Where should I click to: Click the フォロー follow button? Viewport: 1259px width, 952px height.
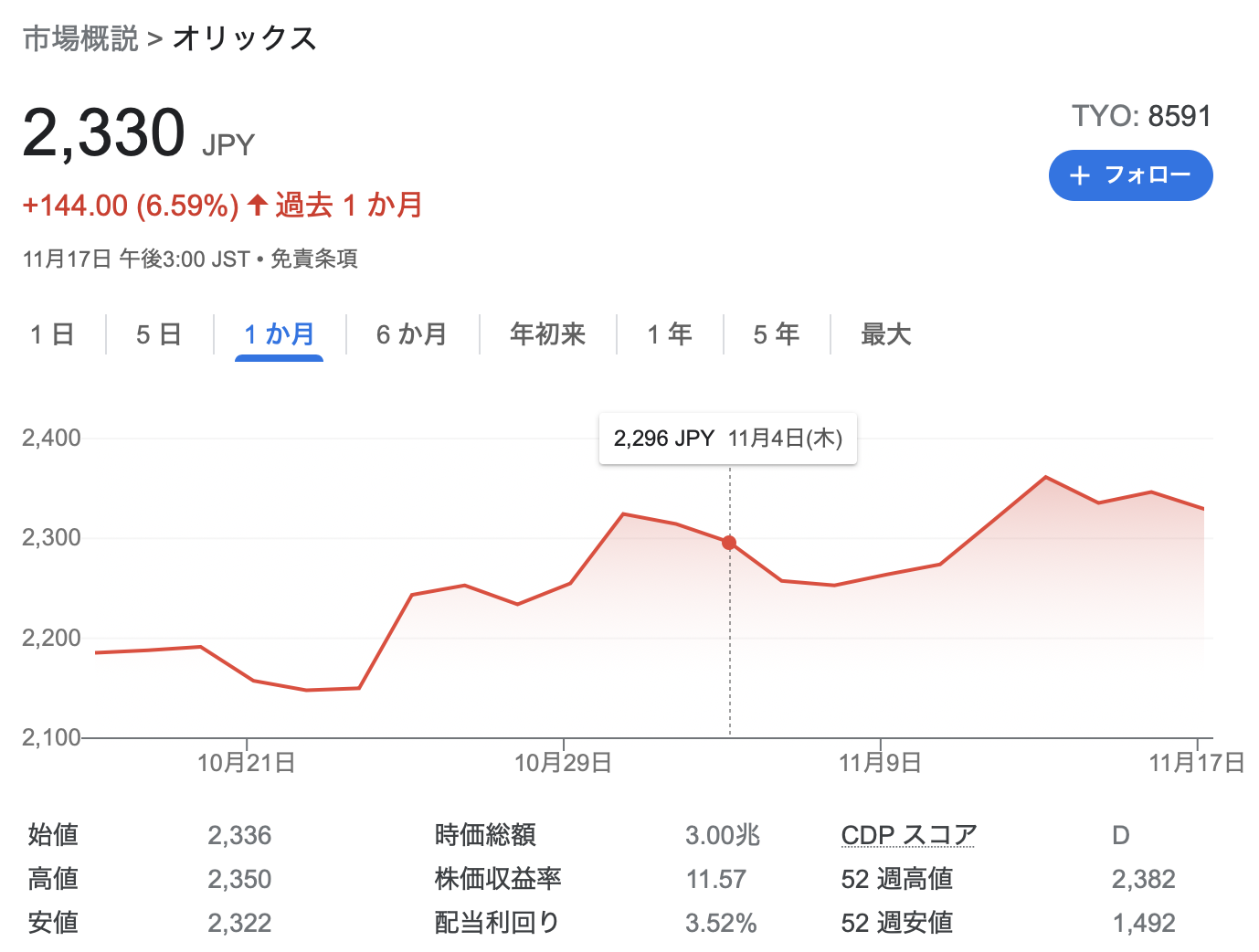pyautogui.click(x=1130, y=175)
